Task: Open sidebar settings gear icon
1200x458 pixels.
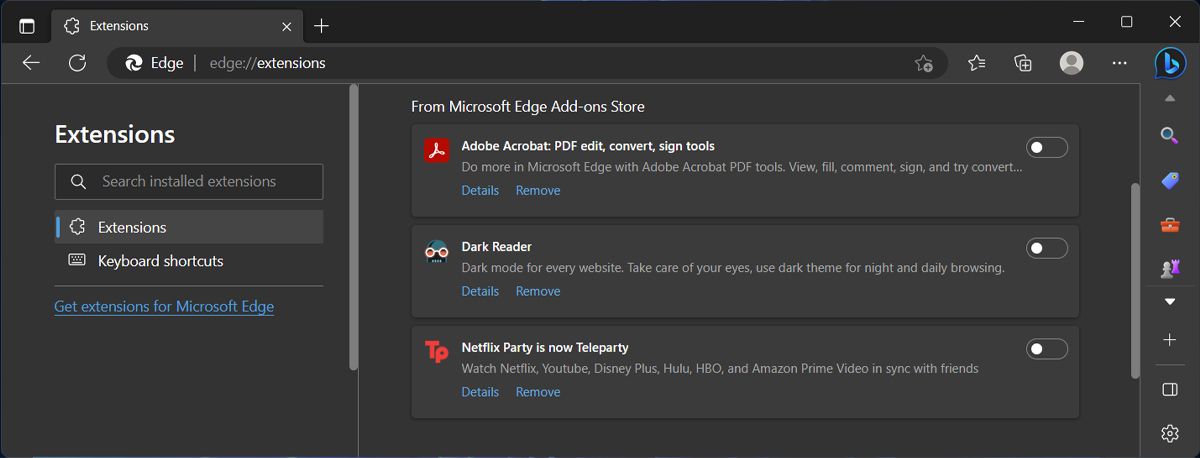Action: click(x=1169, y=433)
